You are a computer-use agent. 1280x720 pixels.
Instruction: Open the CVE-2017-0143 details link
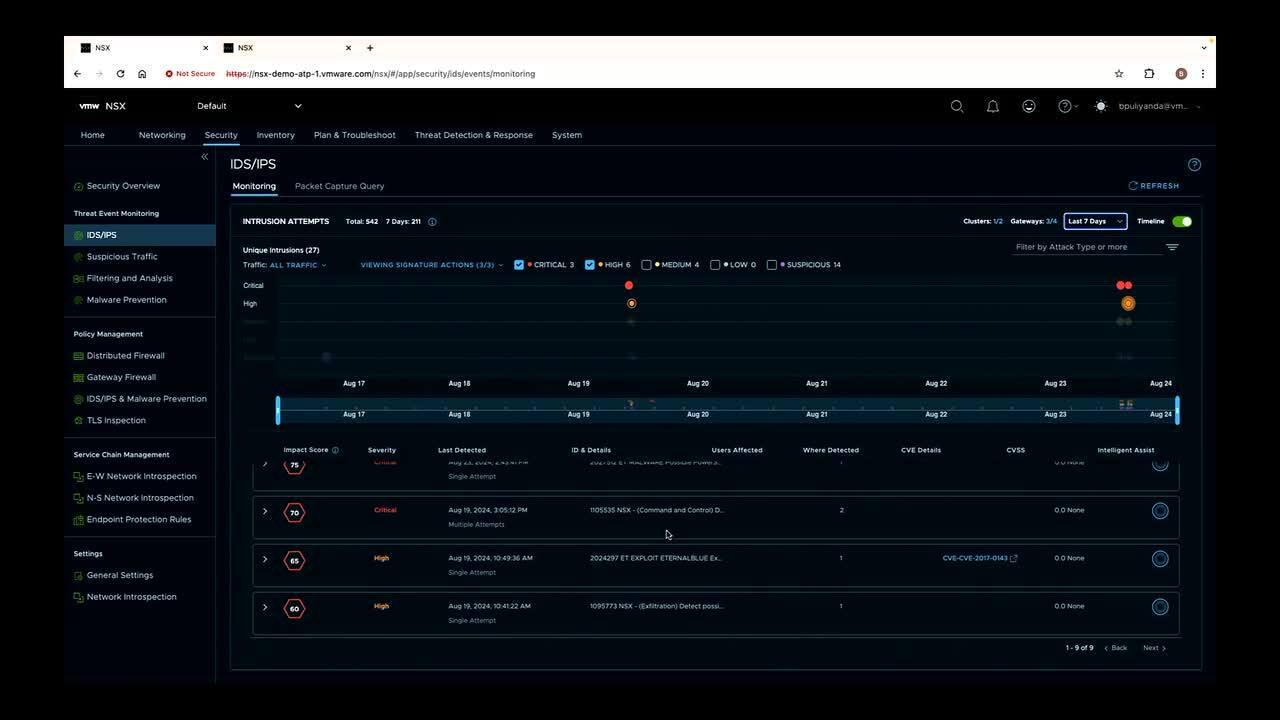(978, 558)
